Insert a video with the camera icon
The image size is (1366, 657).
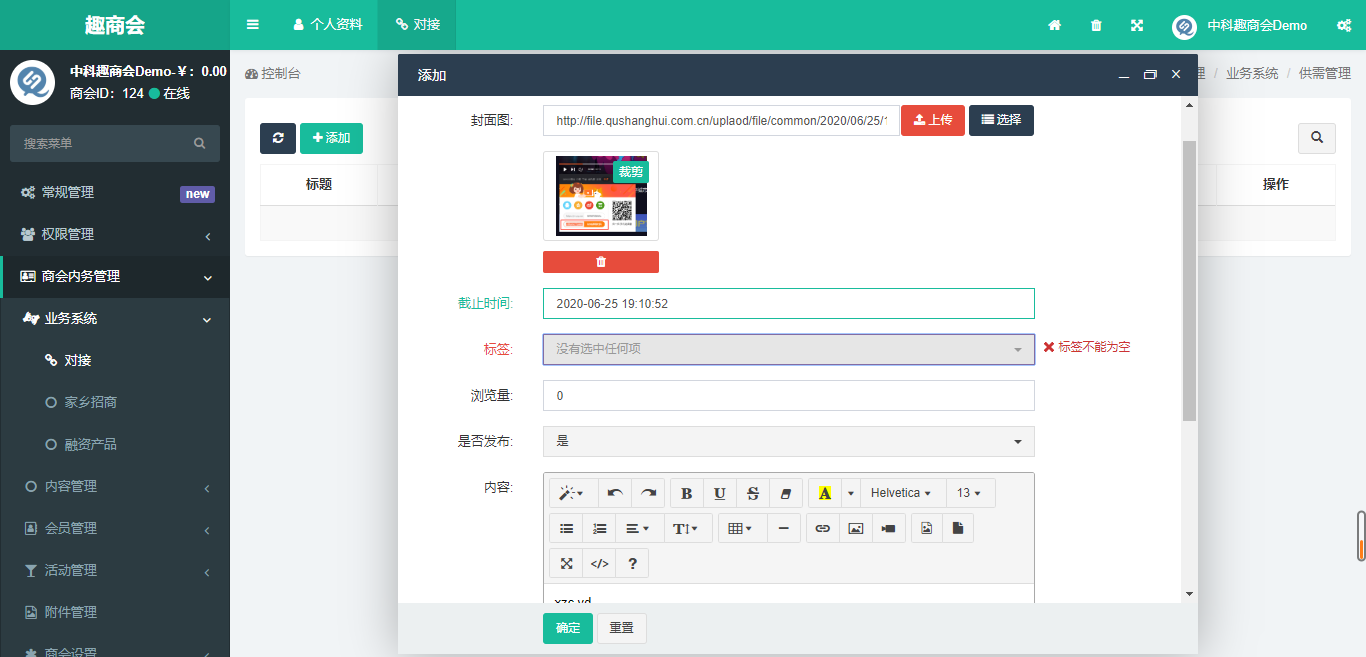pyautogui.click(x=888, y=528)
